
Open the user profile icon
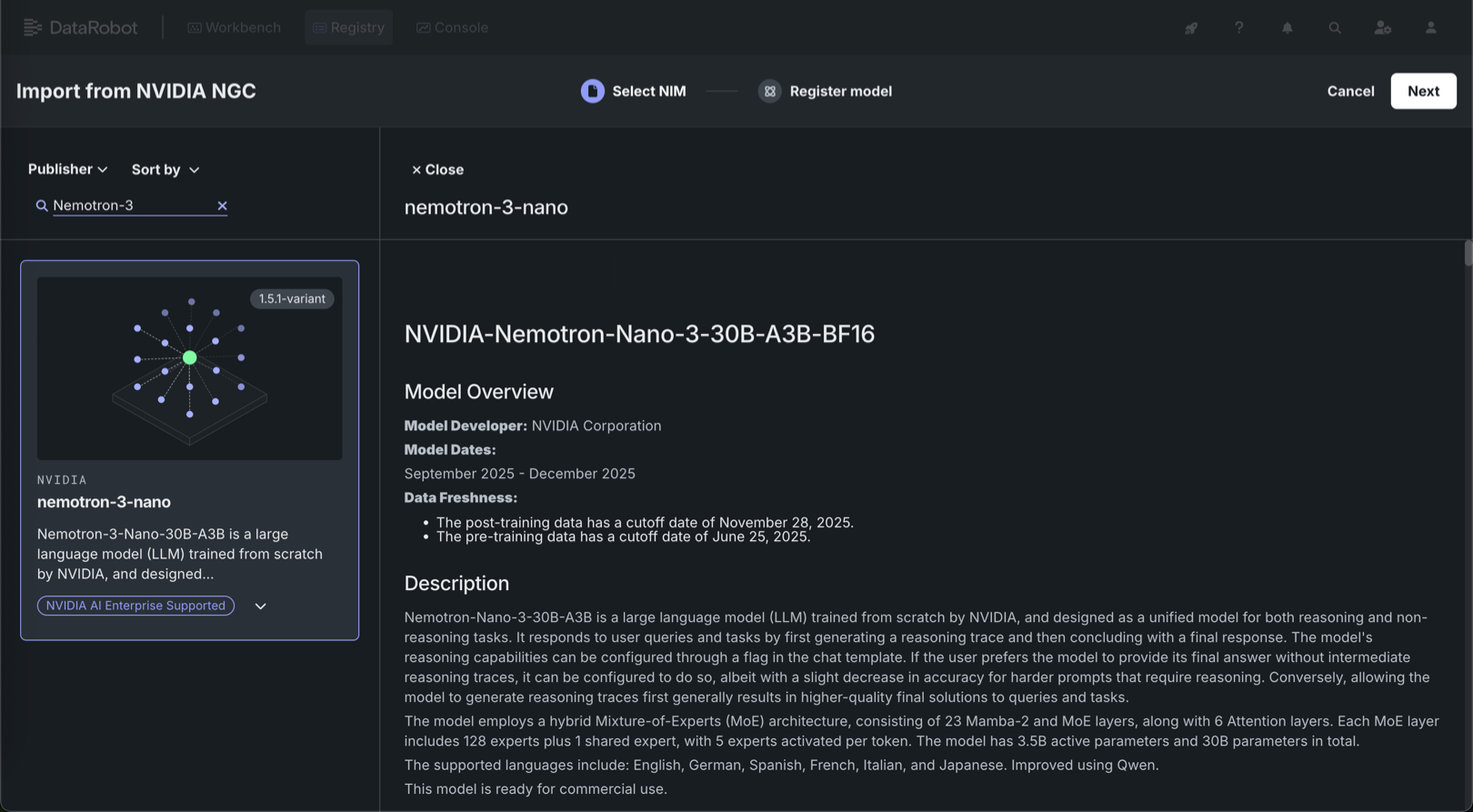[x=1430, y=28]
